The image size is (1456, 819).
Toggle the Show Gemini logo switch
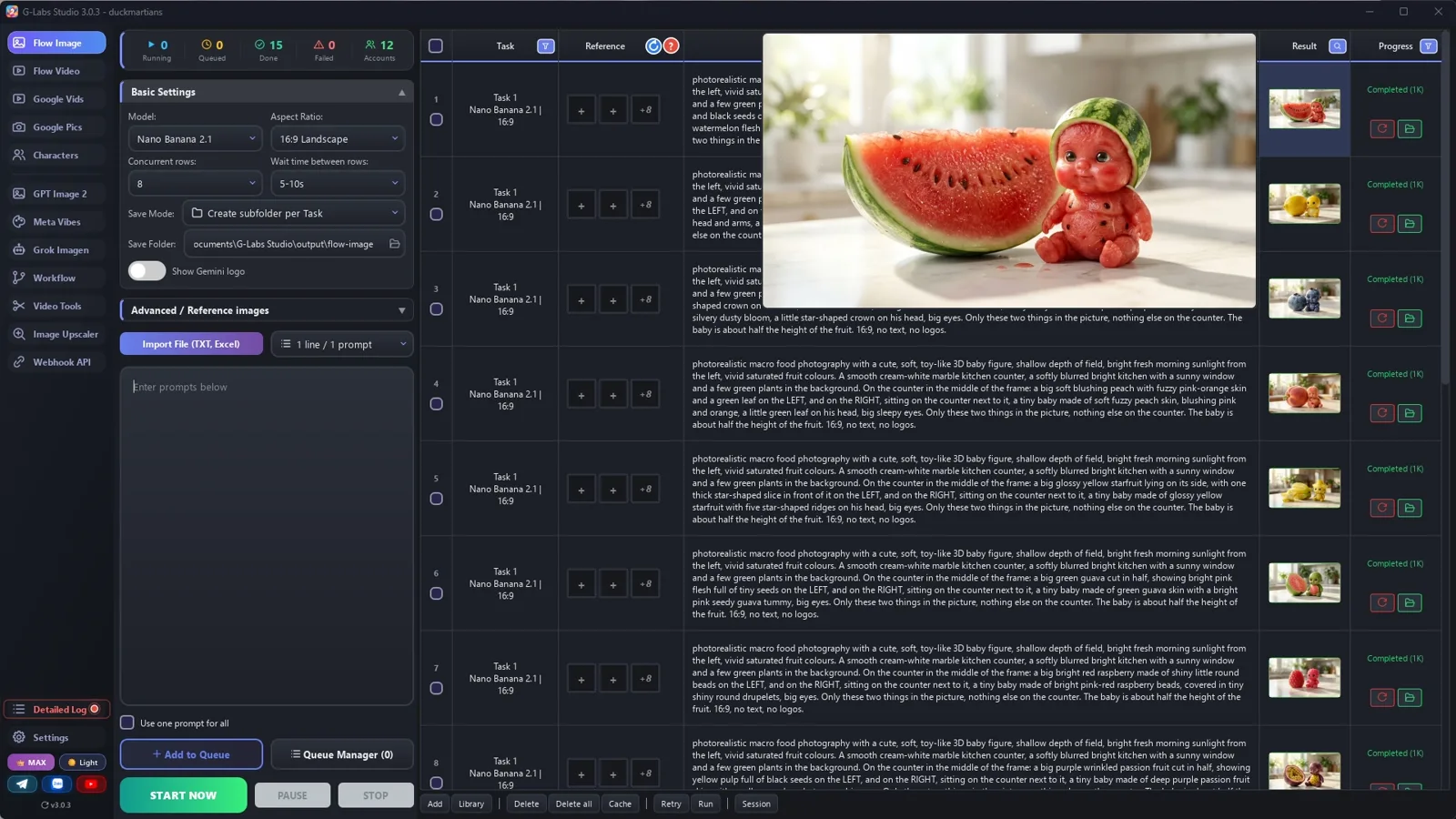(x=147, y=271)
